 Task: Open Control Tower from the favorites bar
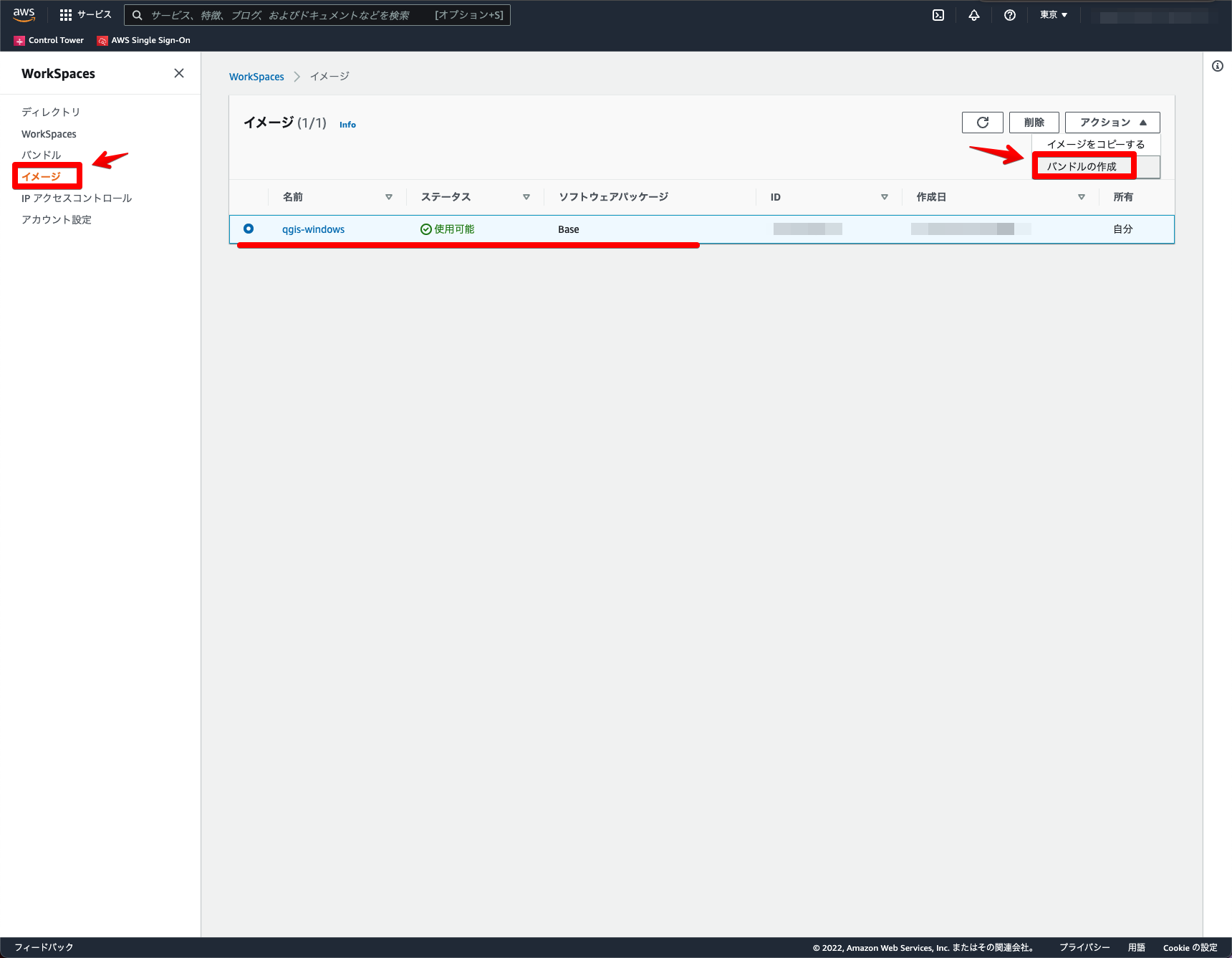pyautogui.click(x=48, y=40)
